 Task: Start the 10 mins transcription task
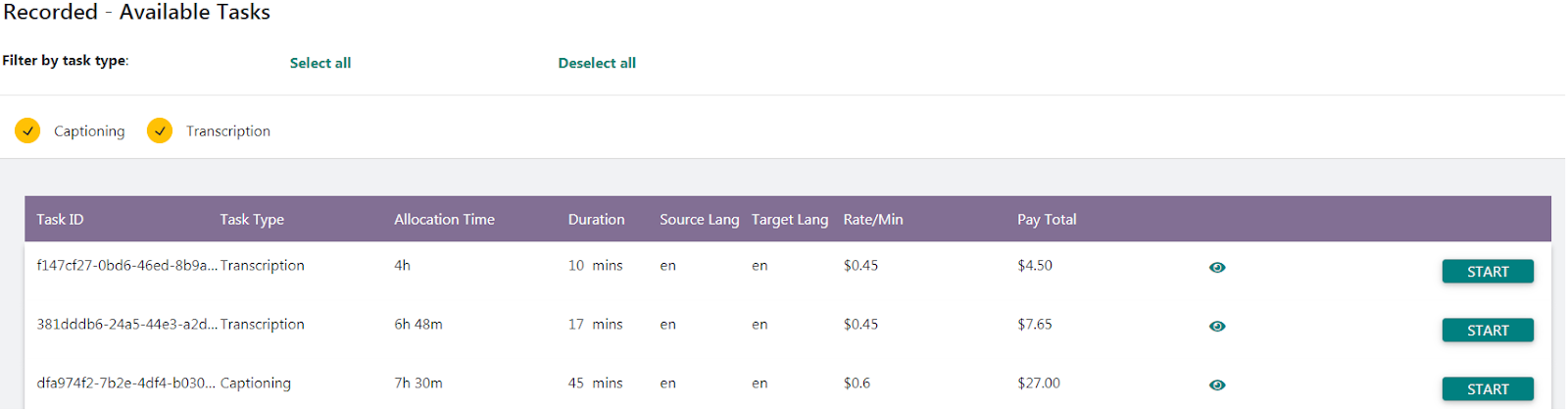point(1487,272)
